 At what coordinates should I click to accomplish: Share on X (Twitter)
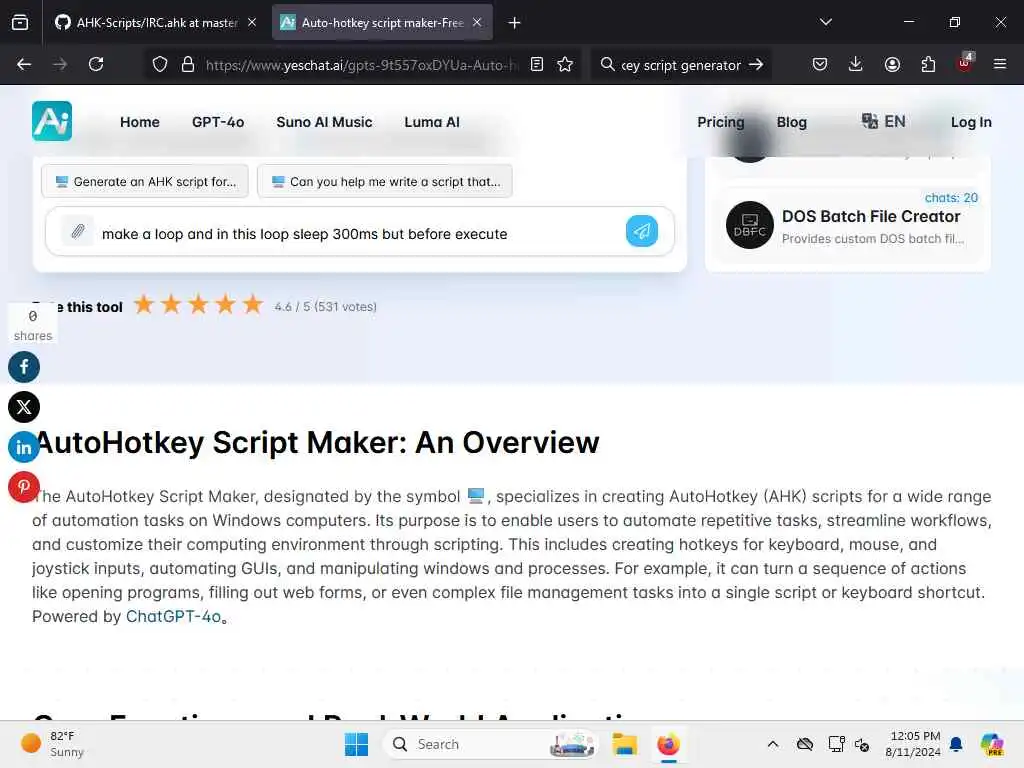[24, 407]
